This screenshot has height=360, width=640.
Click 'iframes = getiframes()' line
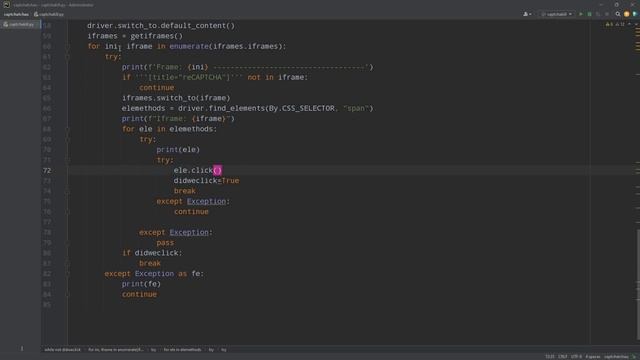tap(135, 36)
